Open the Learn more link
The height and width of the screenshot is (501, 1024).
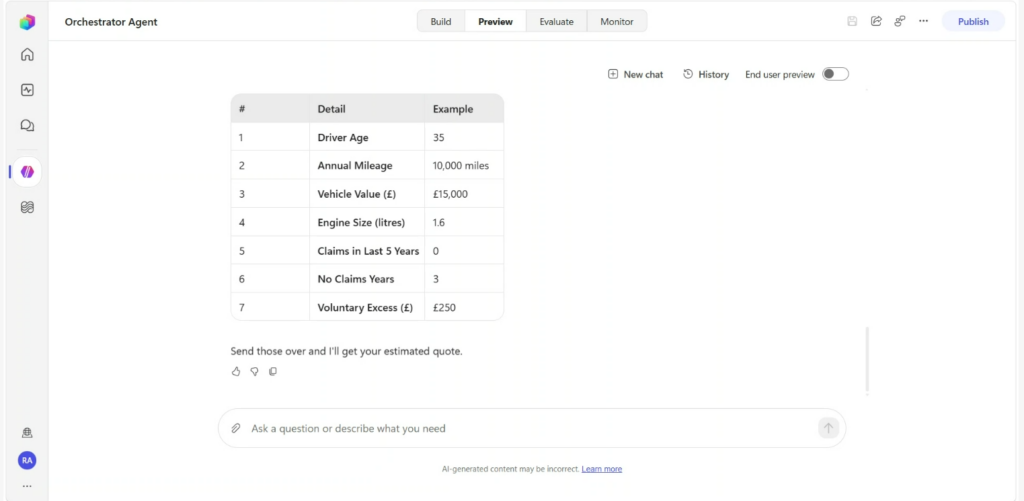pyautogui.click(x=601, y=469)
